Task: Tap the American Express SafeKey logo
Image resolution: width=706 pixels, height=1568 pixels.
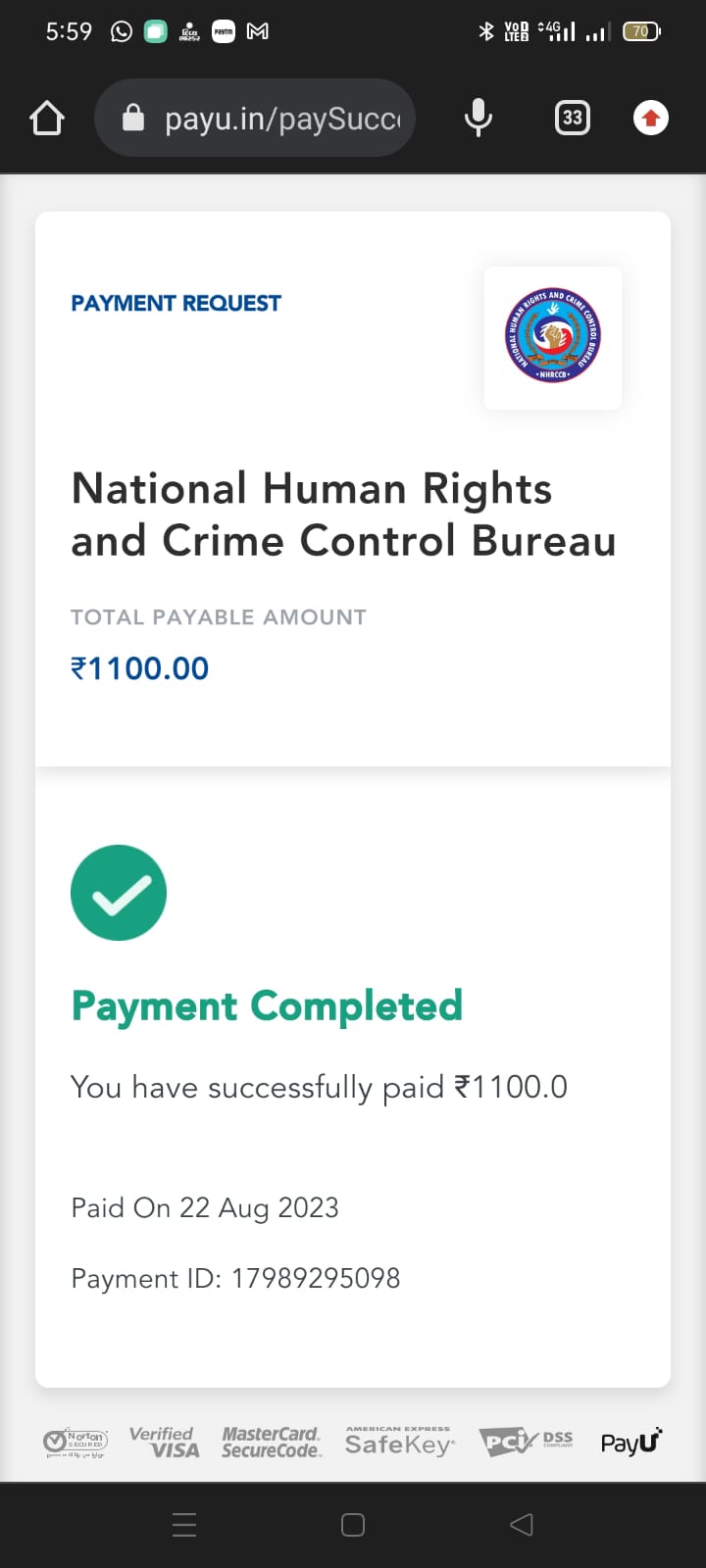Action: (x=399, y=1442)
